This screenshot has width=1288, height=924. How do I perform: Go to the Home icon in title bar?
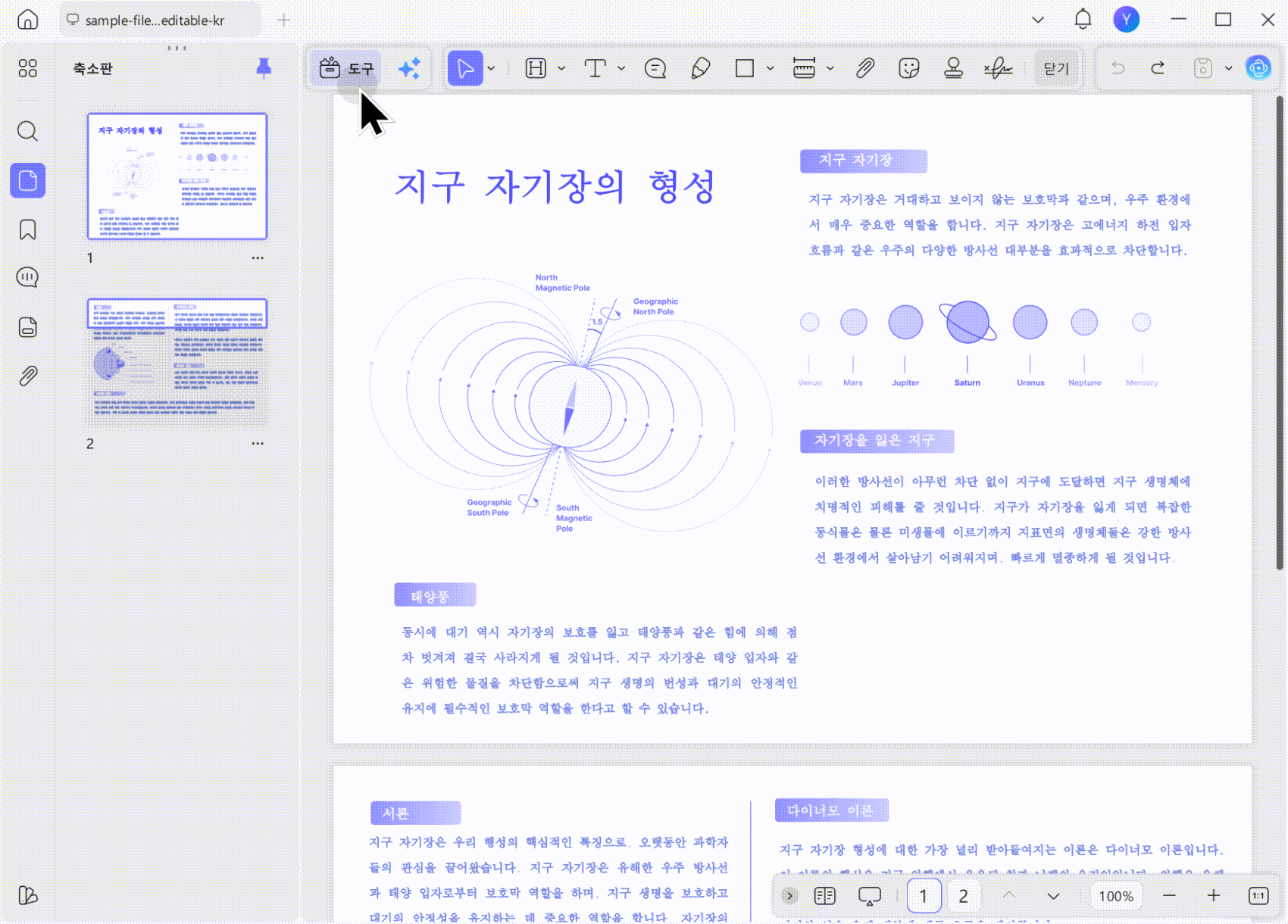click(27, 20)
